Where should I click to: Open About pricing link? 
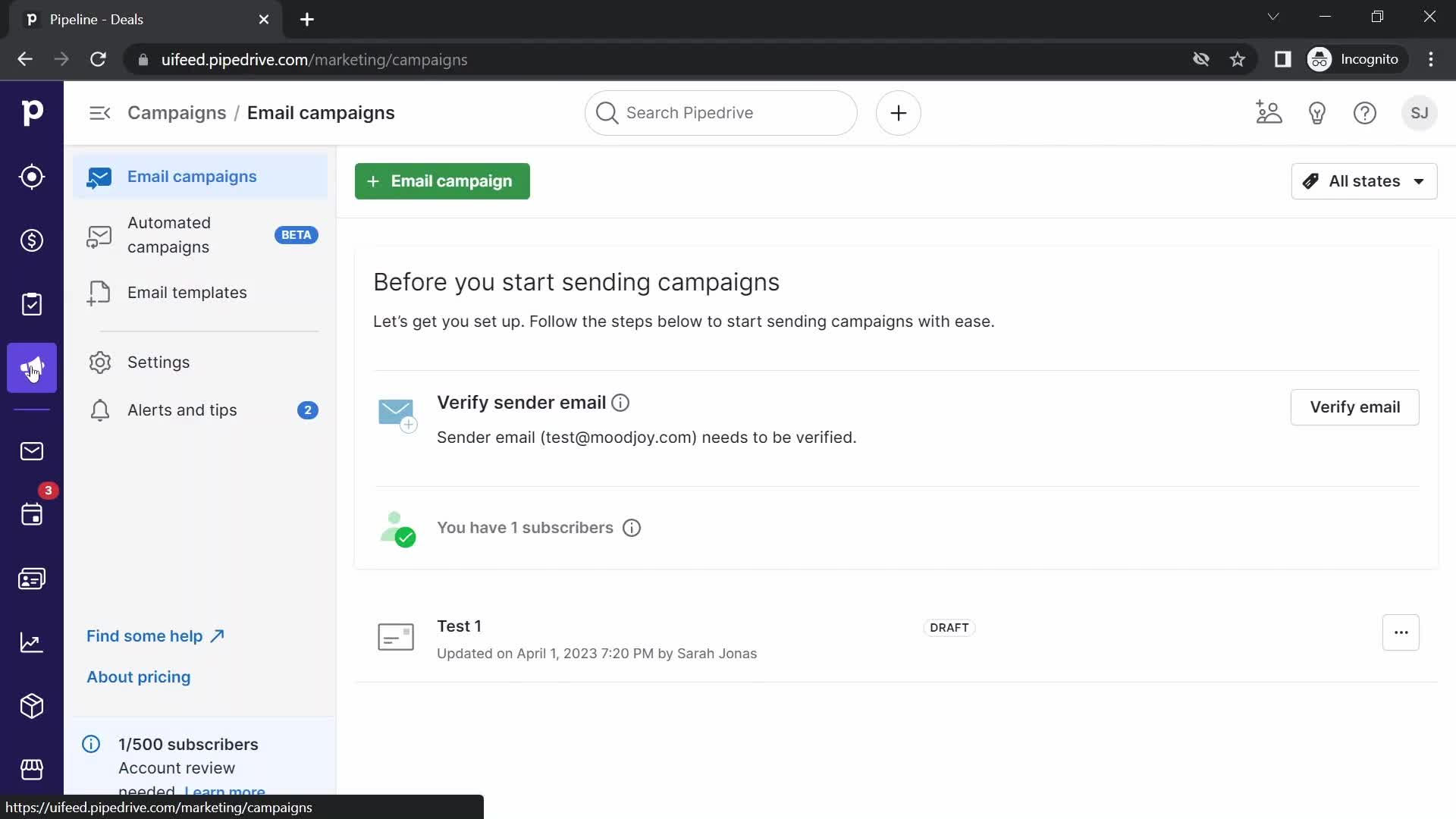point(139,677)
